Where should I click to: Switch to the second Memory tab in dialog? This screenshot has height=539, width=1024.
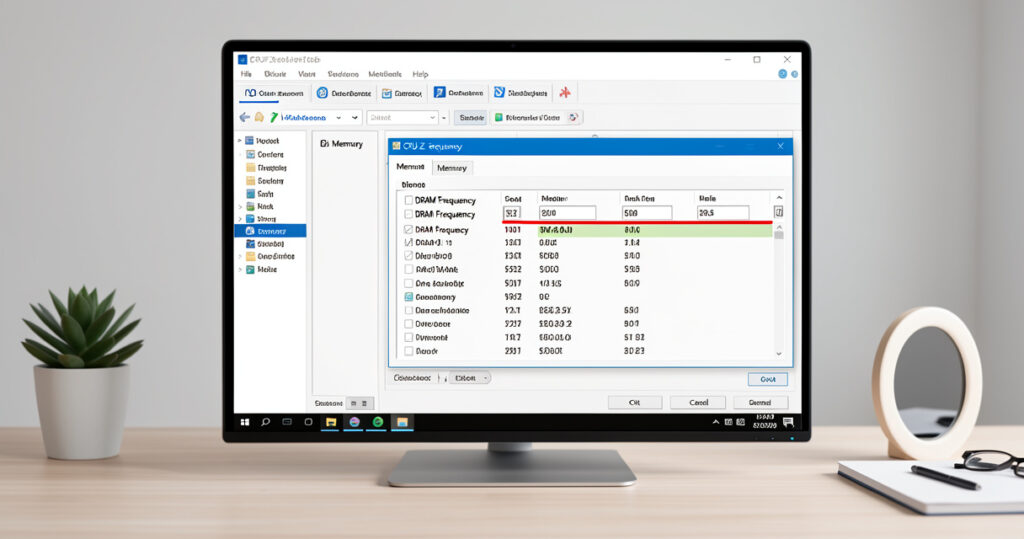[x=452, y=168]
